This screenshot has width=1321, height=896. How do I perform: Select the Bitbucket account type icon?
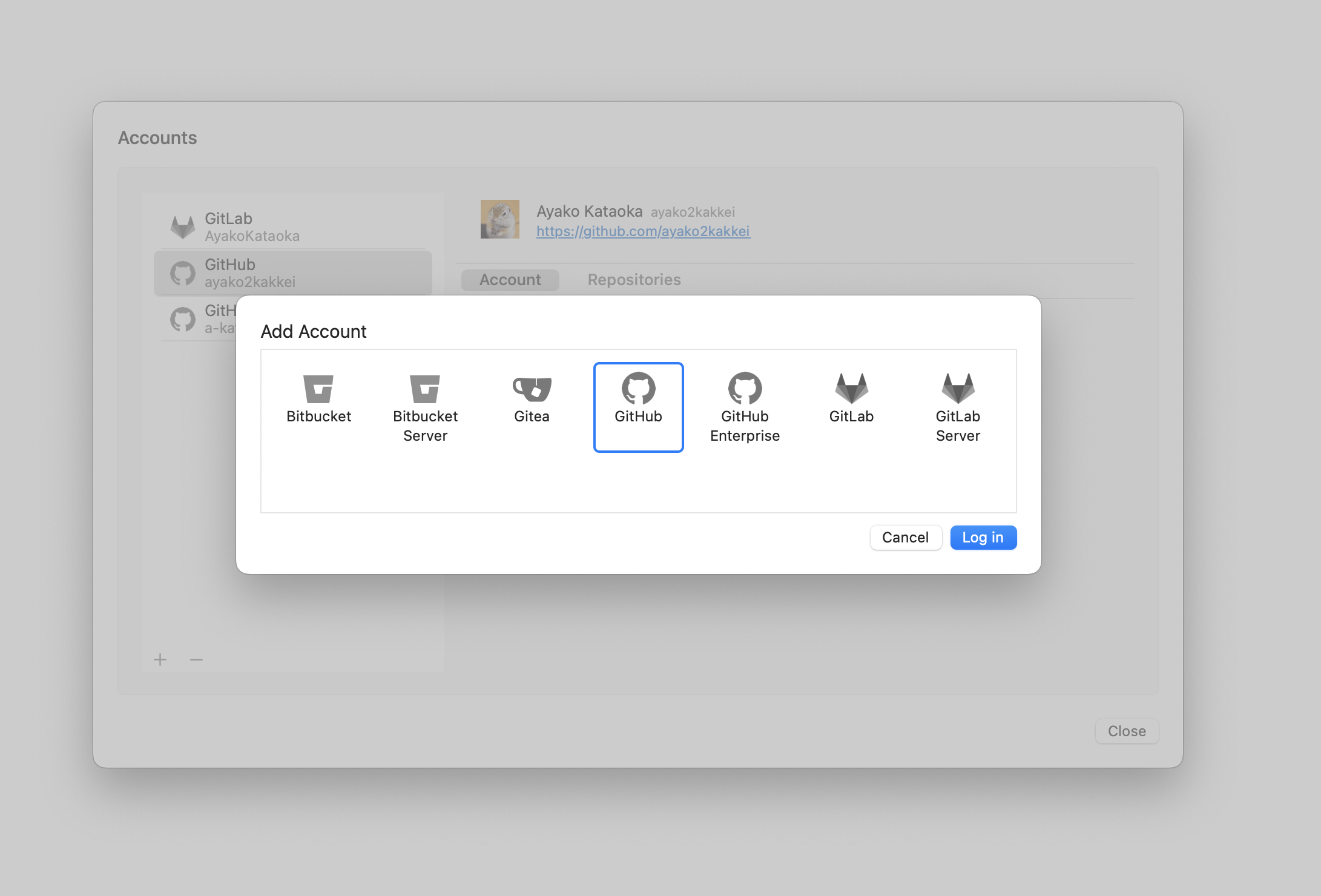[x=318, y=389]
